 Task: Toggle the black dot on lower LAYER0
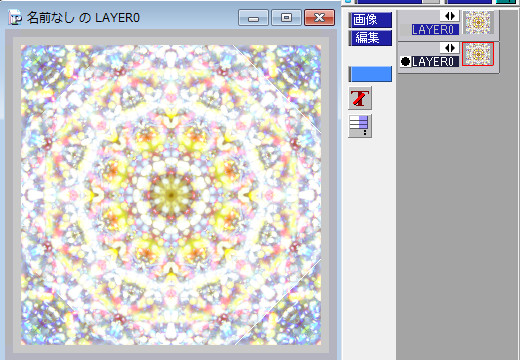pos(405,61)
